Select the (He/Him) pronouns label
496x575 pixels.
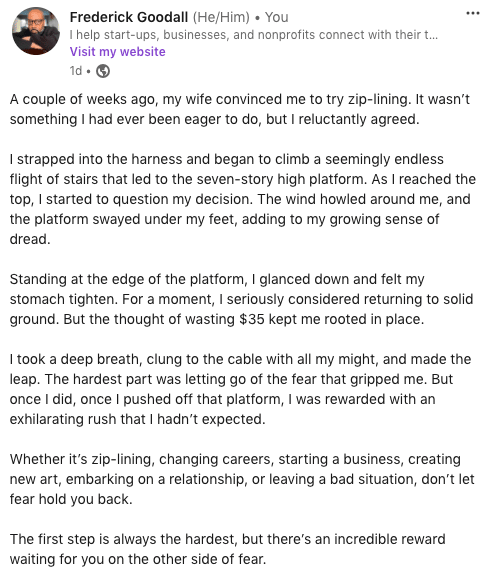(221, 17)
